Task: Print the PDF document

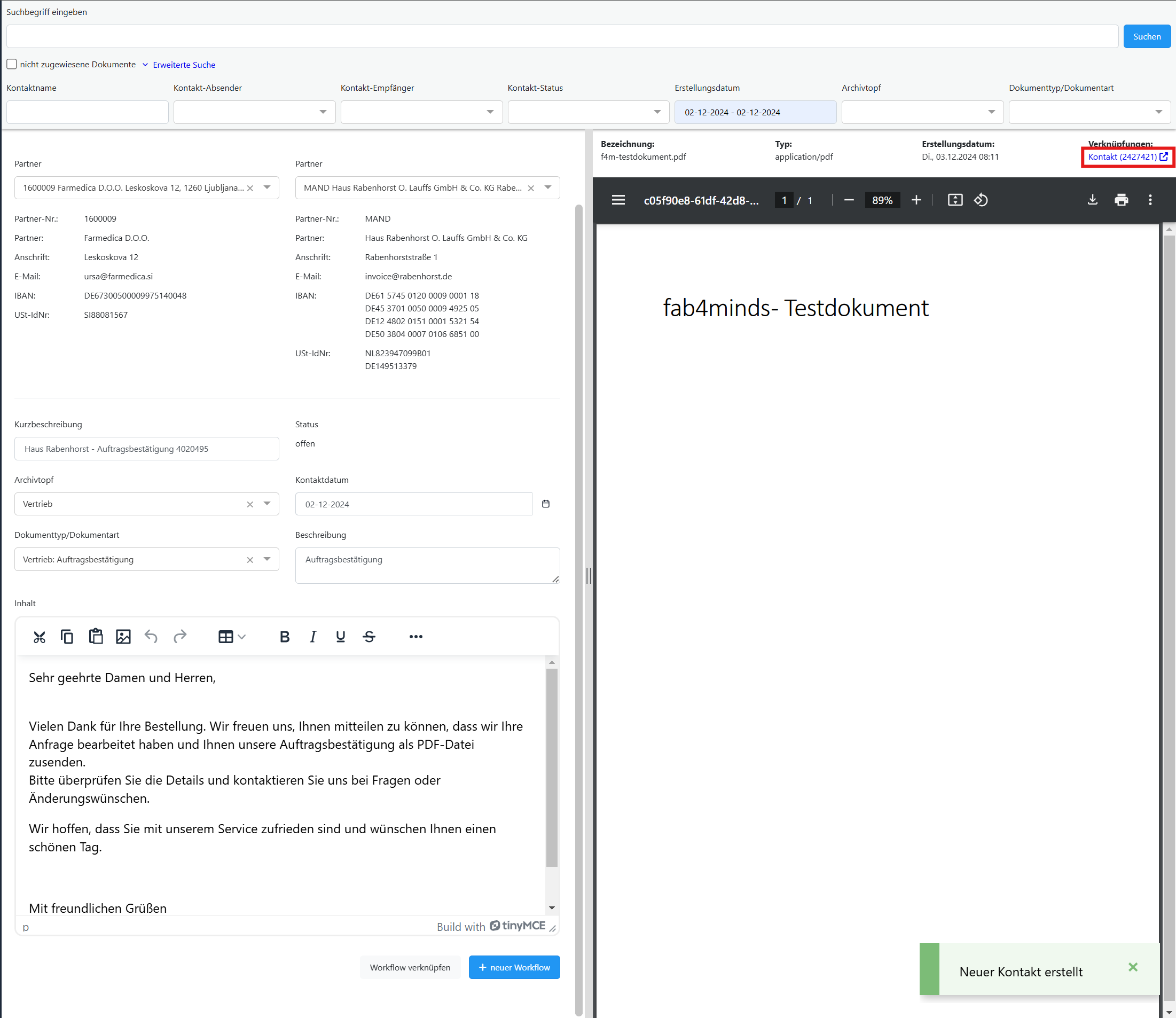Action: coord(1121,200)
